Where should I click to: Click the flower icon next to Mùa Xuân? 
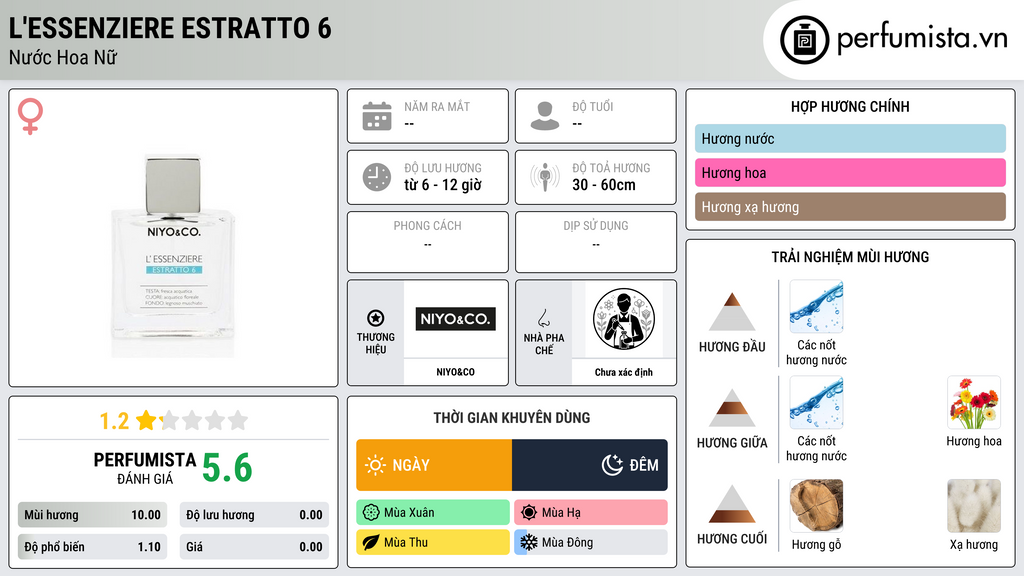click(370, 513)
